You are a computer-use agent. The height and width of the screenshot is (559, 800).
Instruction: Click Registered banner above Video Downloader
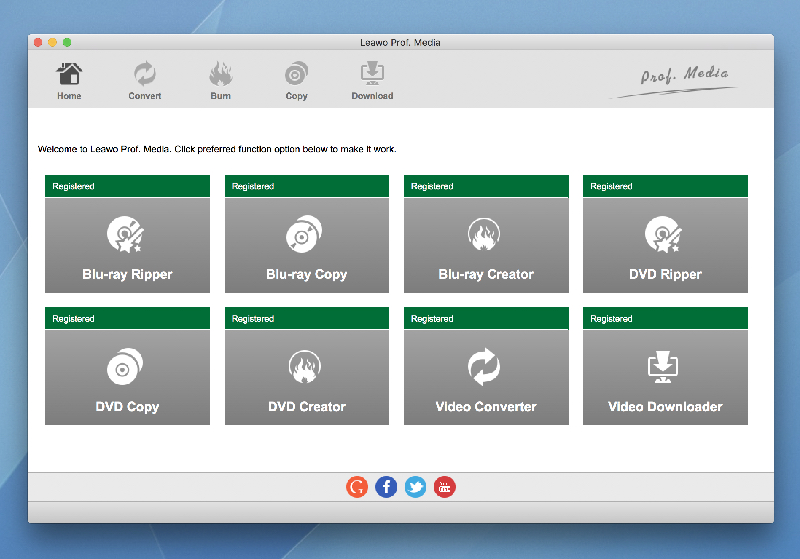(x=665, y=318)
